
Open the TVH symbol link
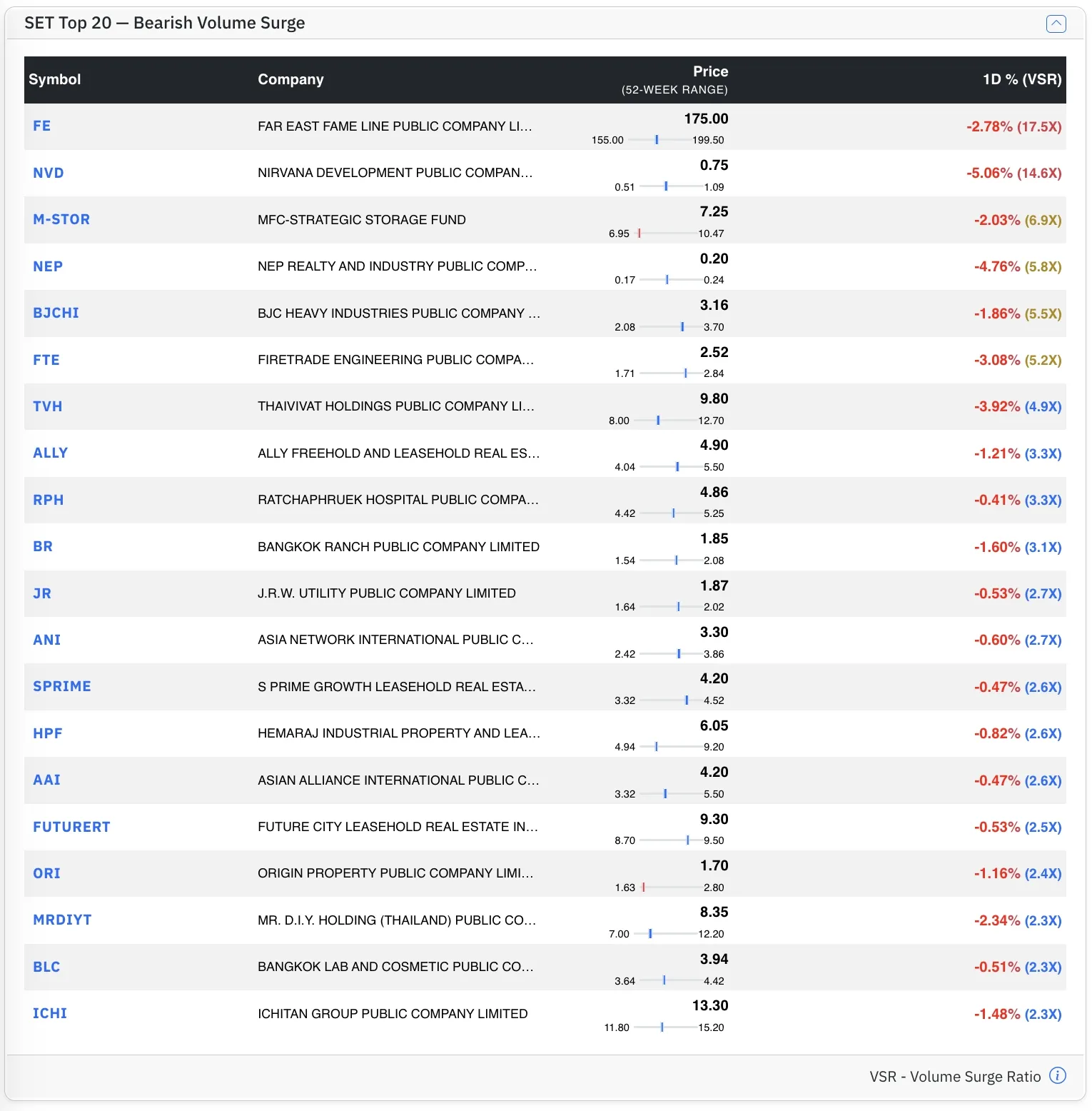(x=48, y=406)
